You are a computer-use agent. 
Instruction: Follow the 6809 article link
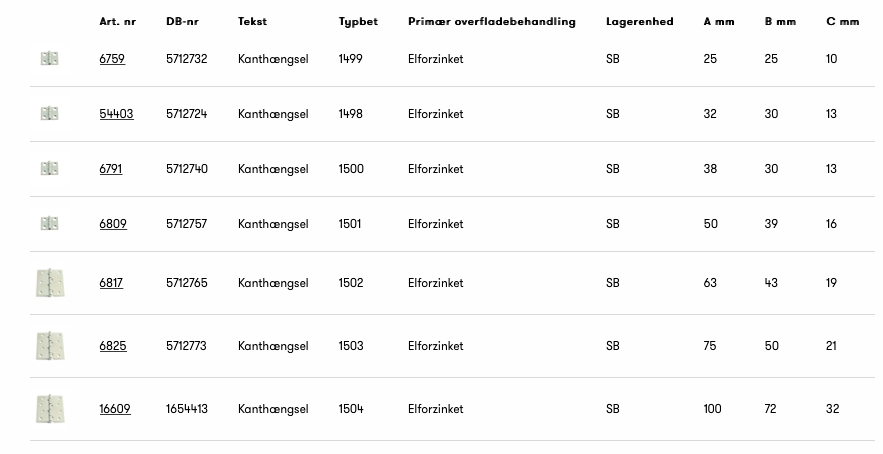(x=113, y=224)
